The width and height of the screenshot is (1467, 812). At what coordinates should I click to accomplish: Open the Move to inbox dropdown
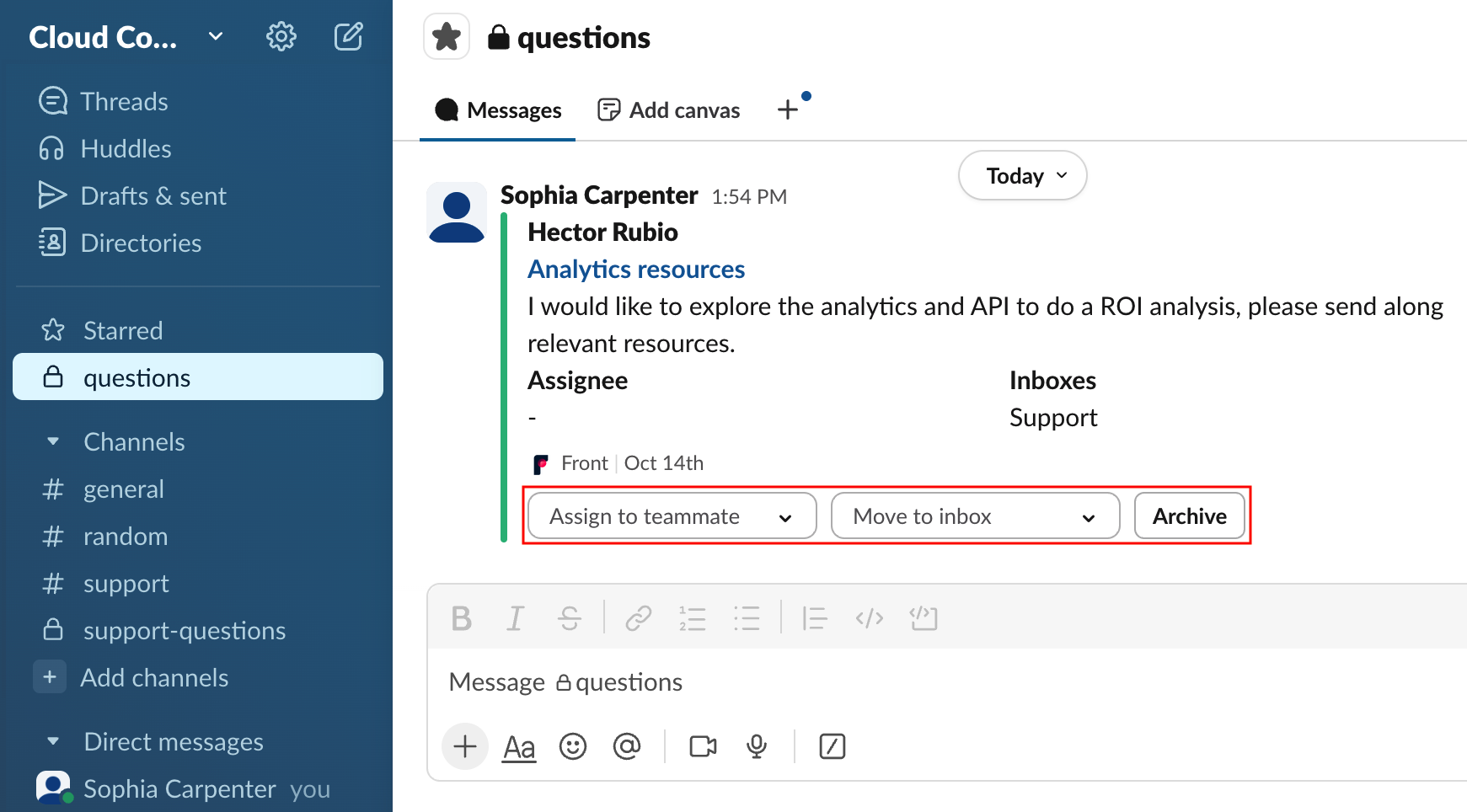(975, 516)
